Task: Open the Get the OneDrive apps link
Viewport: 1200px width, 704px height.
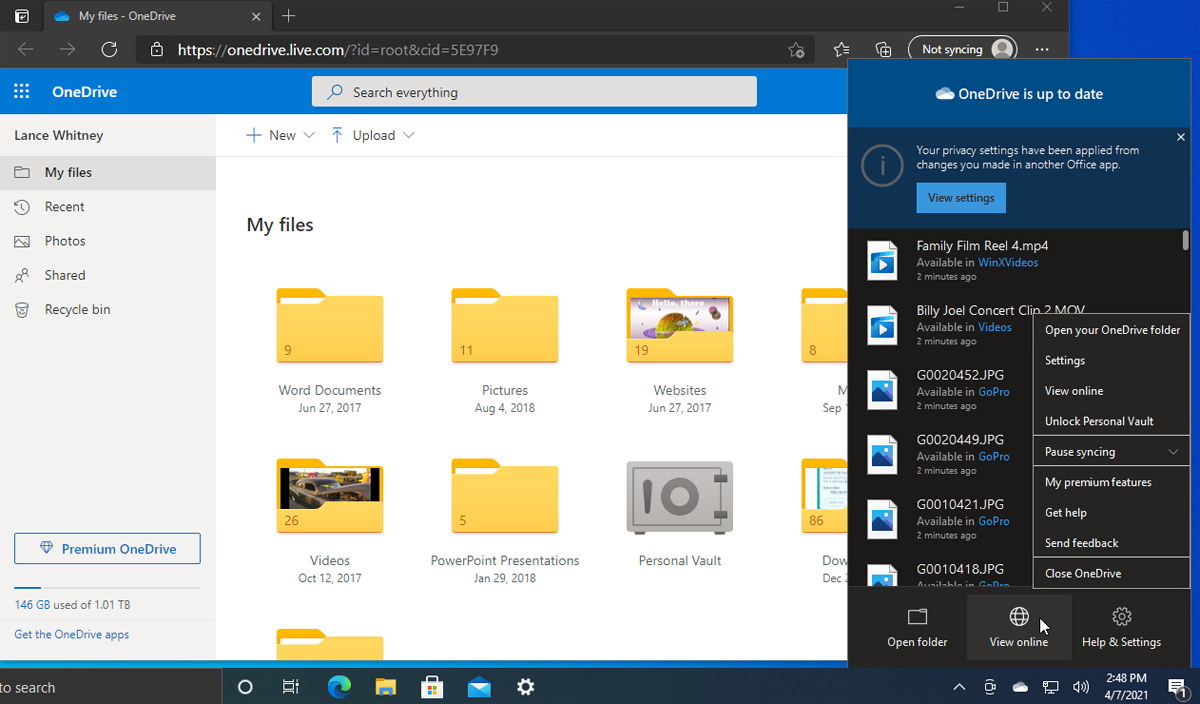Action: pyautogui.click(x=71, y=634)
